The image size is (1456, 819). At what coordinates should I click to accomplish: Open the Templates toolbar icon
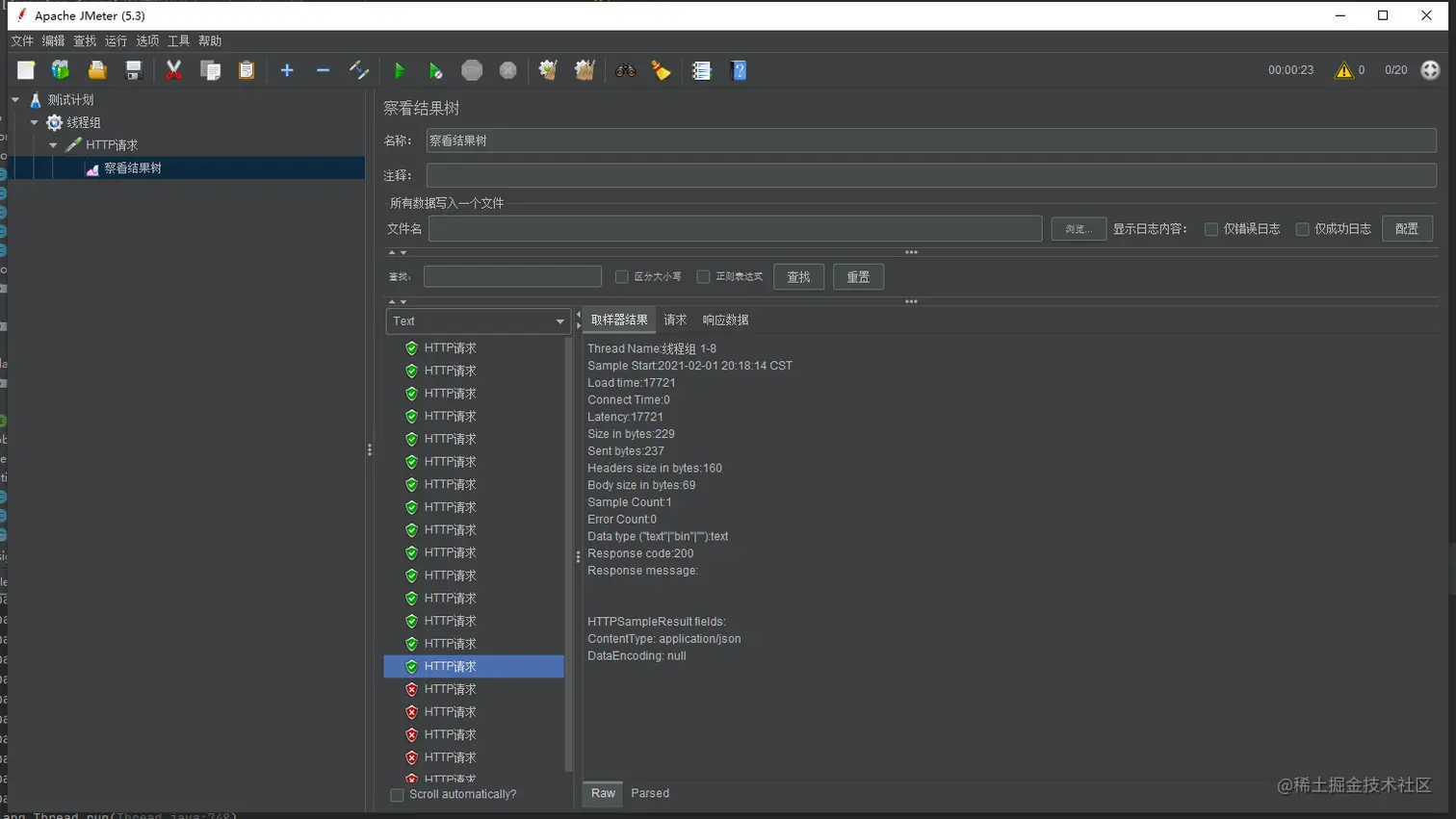(61, 70)
